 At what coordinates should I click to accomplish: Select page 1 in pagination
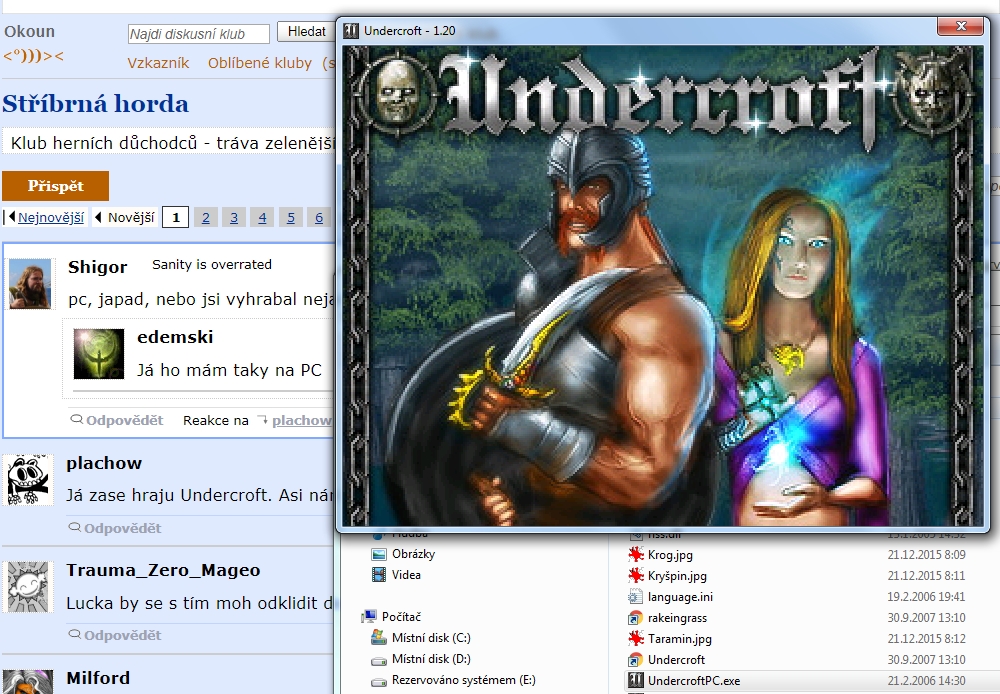[x=176, y=218]
